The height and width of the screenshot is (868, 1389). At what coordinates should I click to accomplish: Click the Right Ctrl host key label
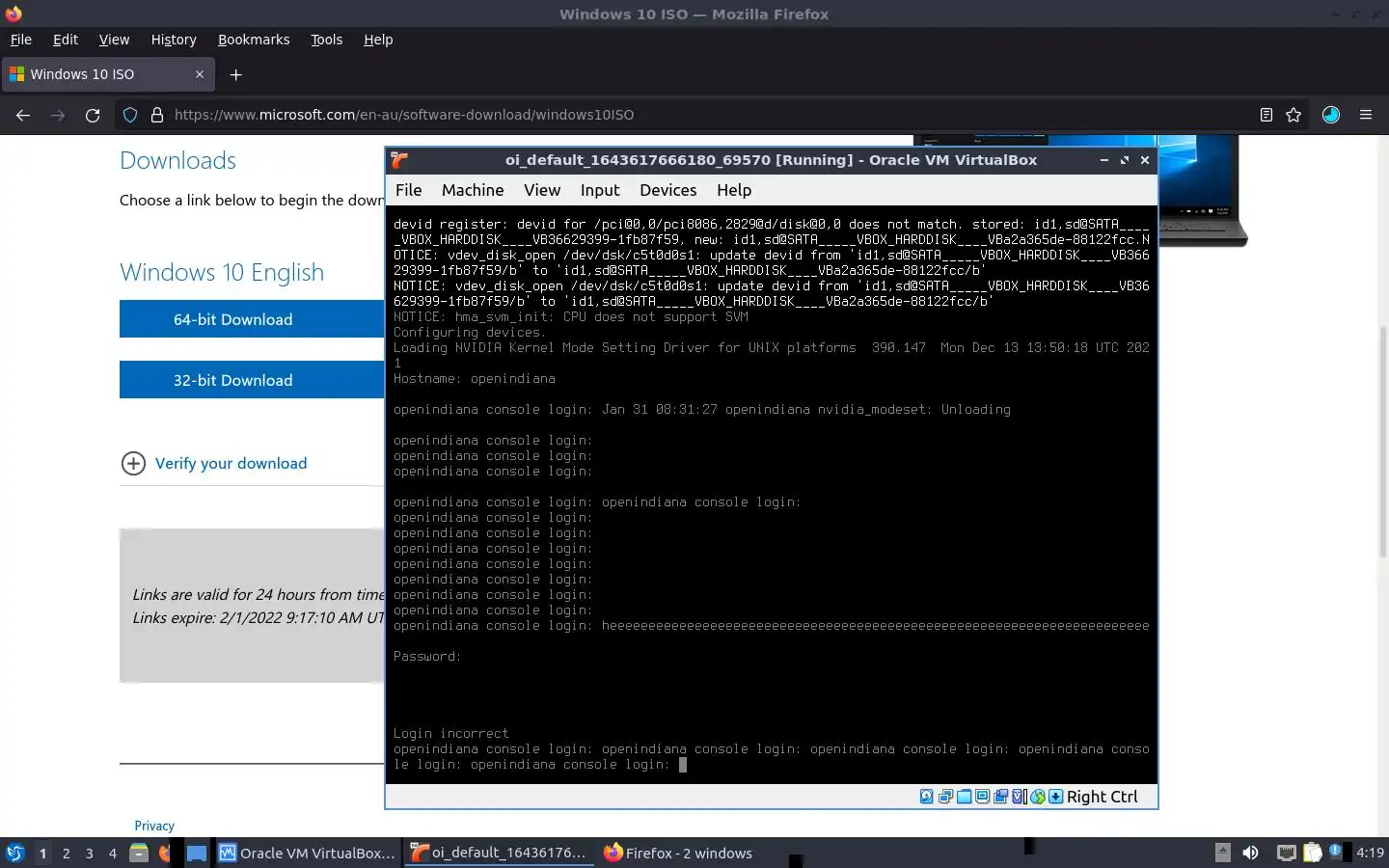pos(1102,797)
